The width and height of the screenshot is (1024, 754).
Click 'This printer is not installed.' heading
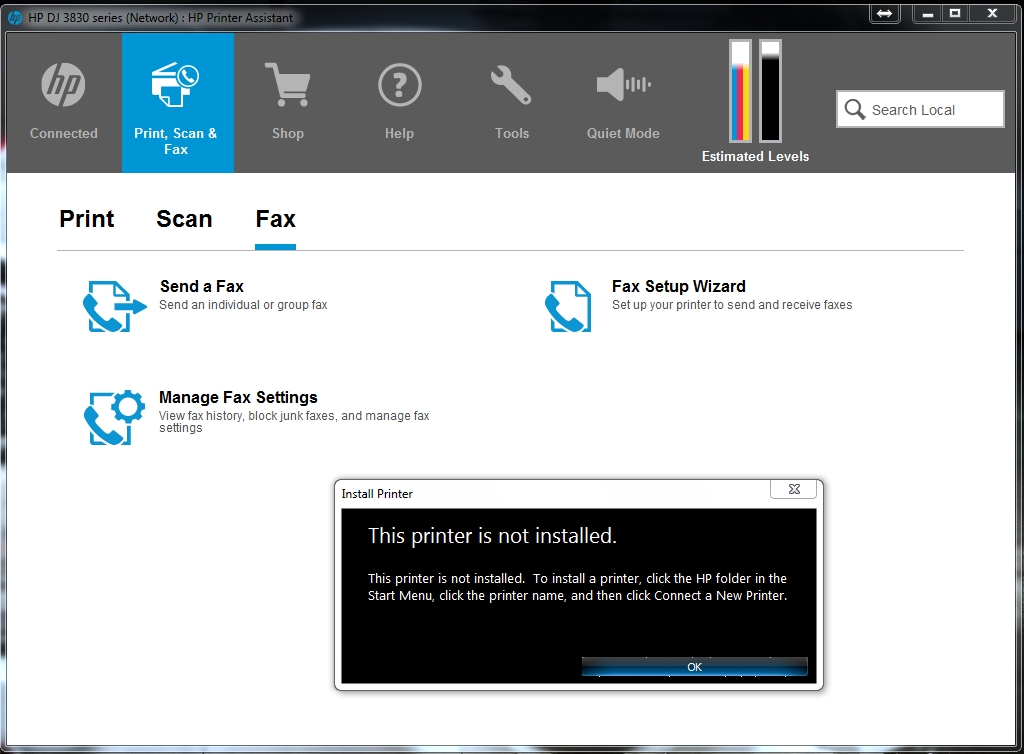(492, 536)
